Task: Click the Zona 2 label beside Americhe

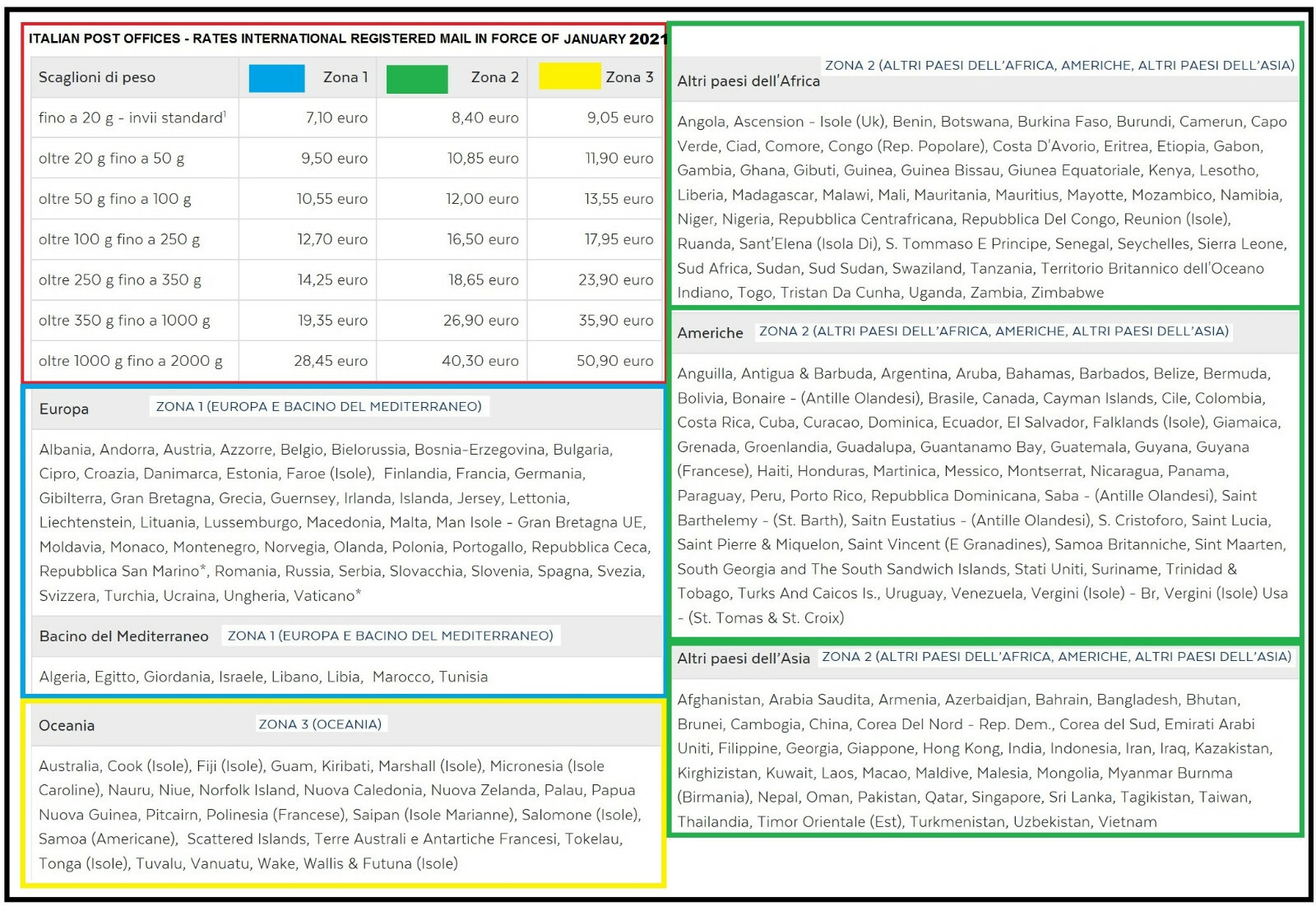Action: (x=994, y=331)
